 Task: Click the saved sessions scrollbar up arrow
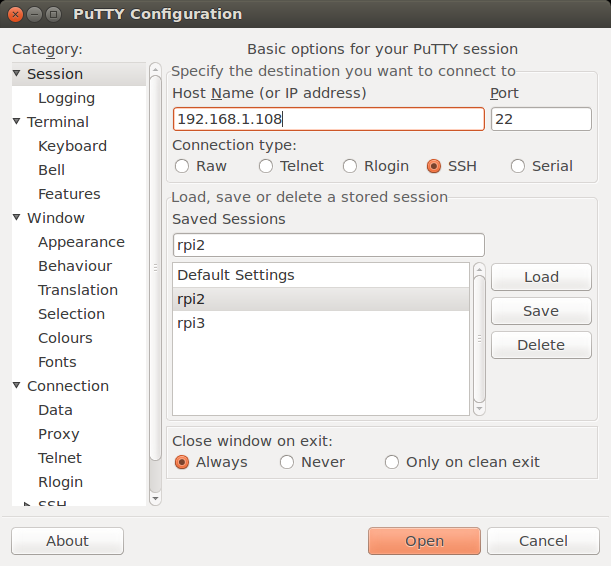[x=479, y=269]
